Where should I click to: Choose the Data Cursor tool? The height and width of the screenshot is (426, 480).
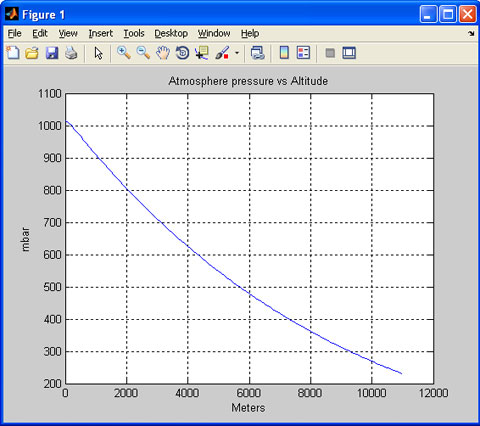202,53
